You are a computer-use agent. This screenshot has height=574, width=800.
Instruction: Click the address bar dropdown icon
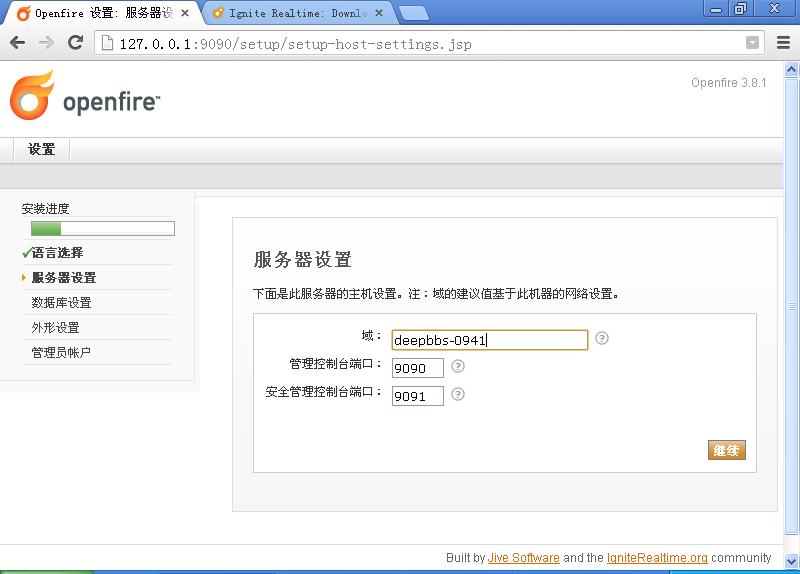(752, 43)
